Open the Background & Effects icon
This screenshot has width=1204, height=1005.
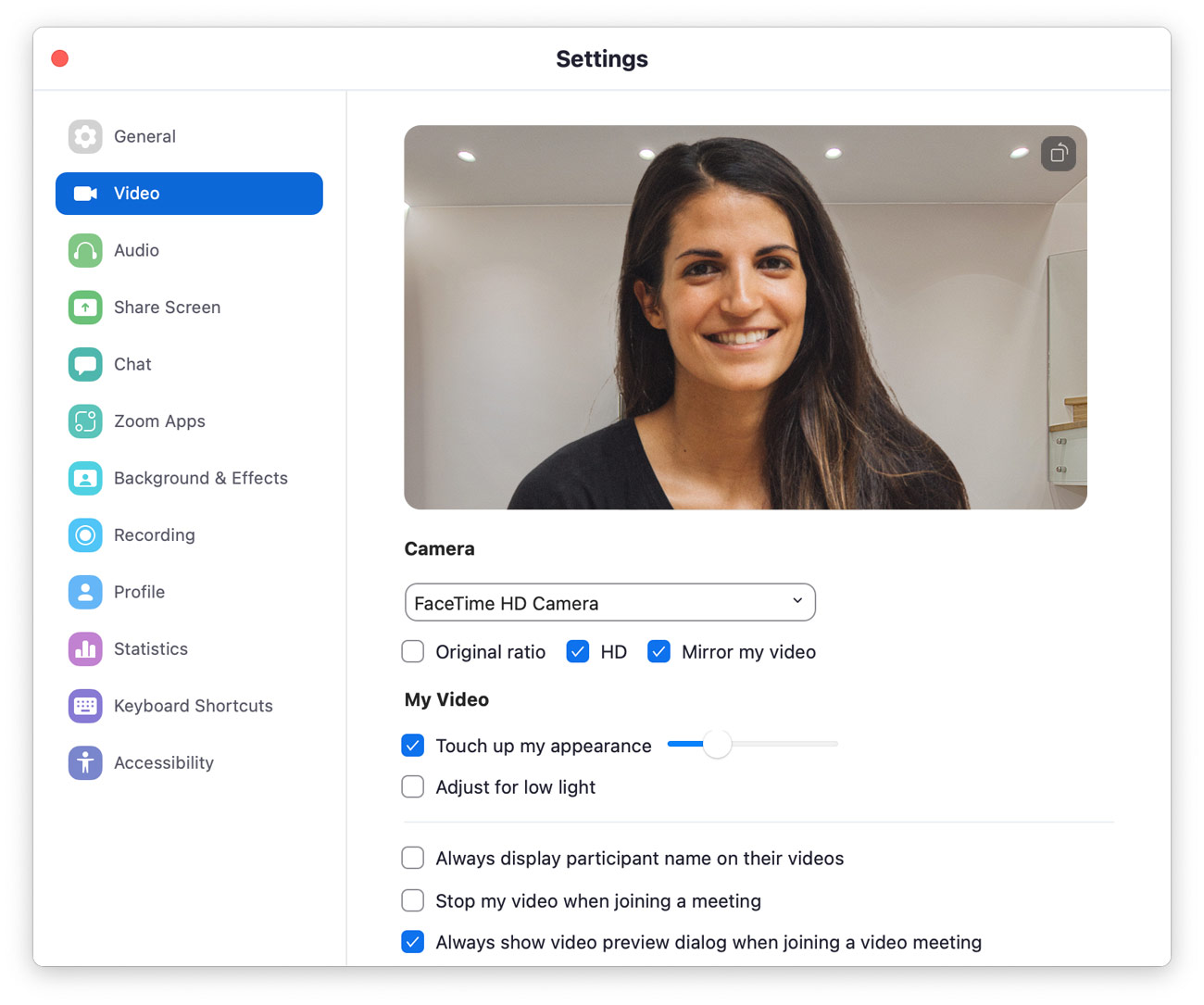point(85,478)
